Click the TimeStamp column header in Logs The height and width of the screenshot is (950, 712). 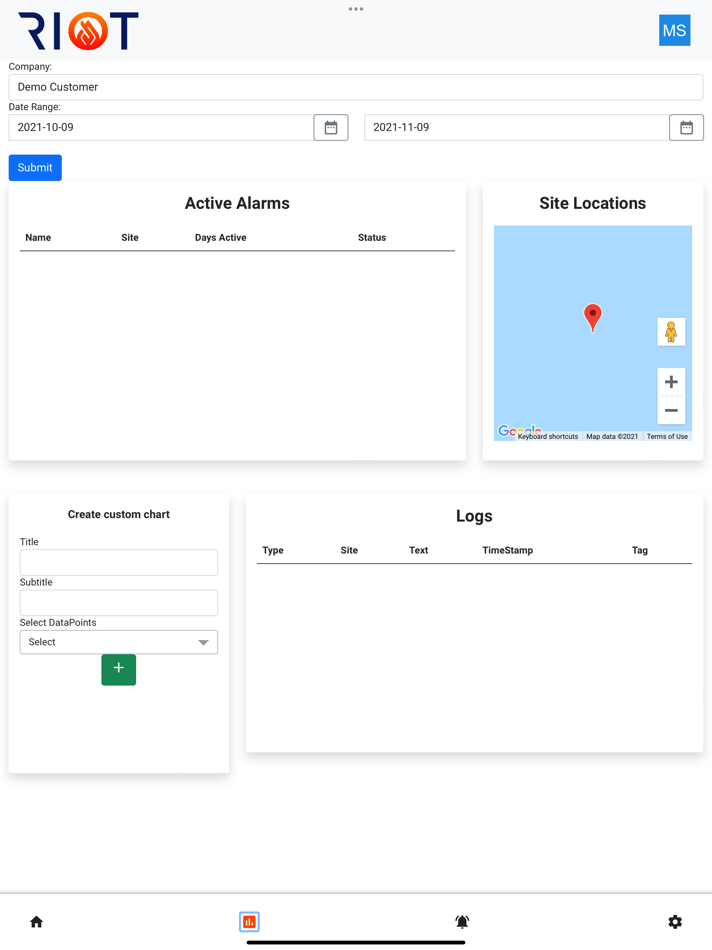pos(508,550)
